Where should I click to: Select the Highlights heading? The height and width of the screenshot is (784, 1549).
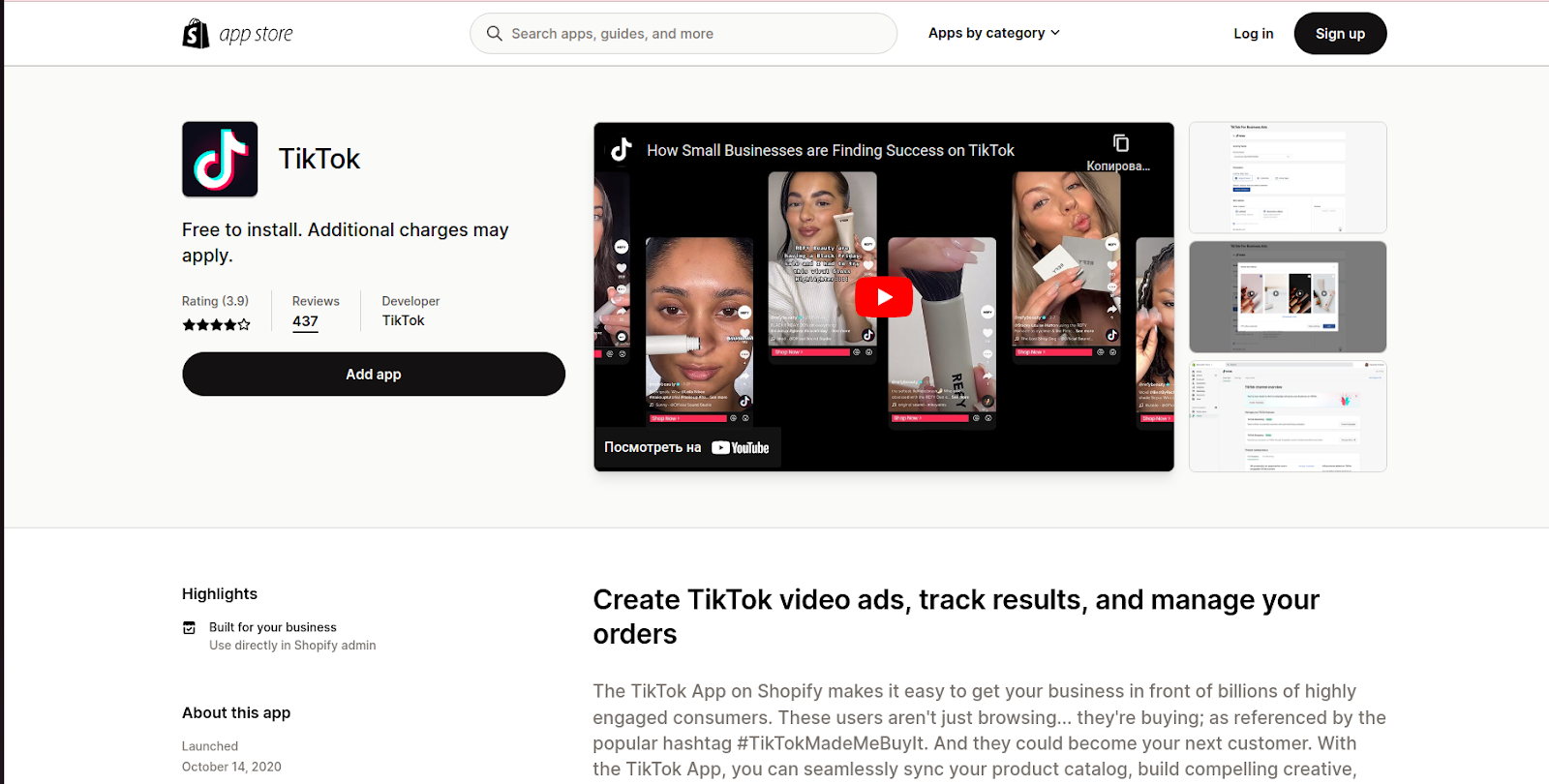pos(220,594)
